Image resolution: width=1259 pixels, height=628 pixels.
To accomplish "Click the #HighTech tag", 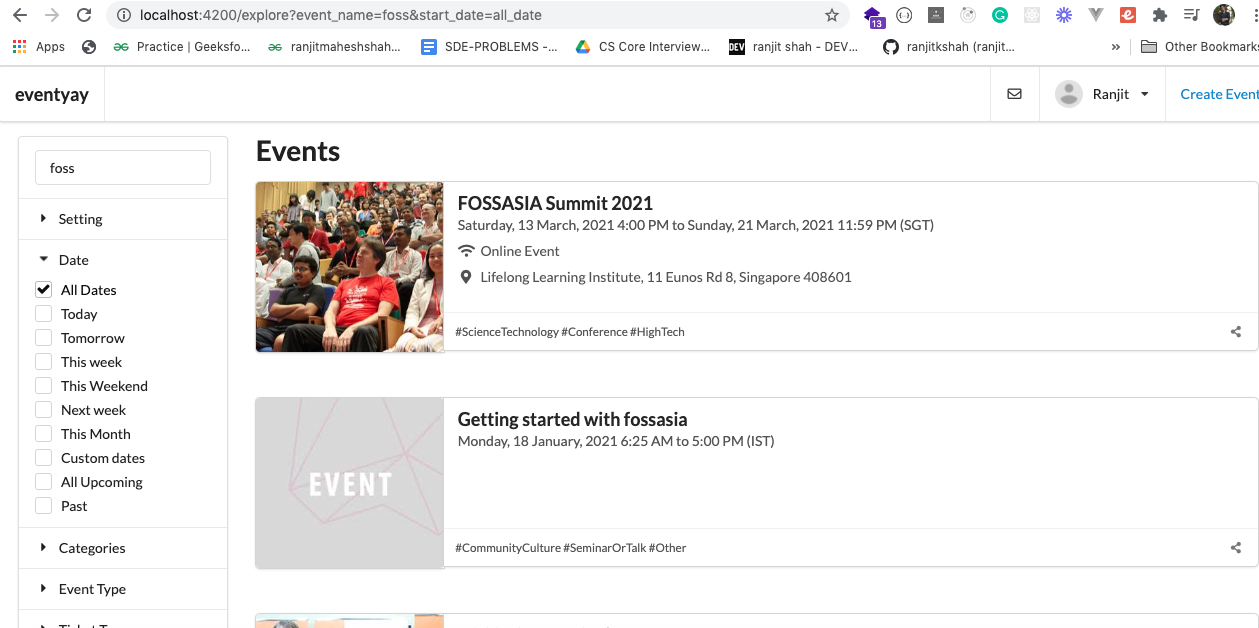I will pos(658,332).
